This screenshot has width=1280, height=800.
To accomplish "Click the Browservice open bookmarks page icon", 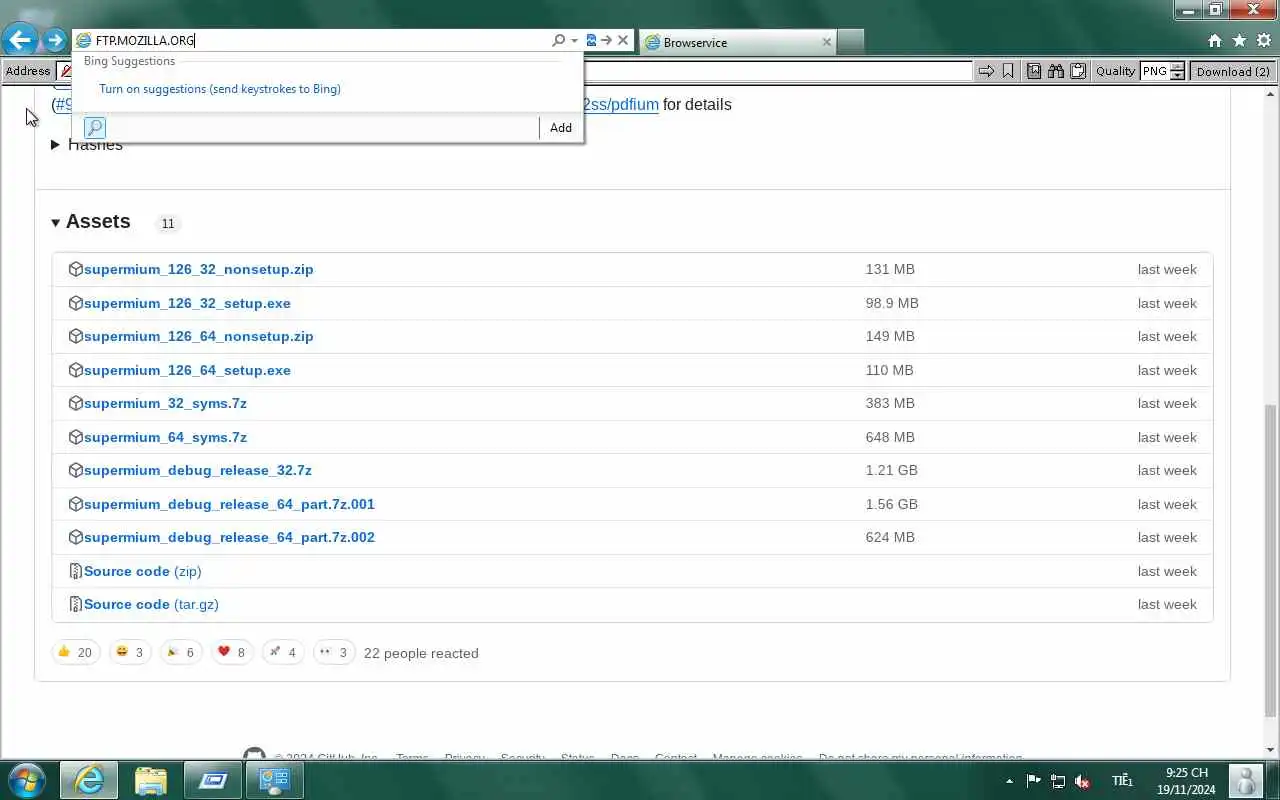I will (1034, 71).
